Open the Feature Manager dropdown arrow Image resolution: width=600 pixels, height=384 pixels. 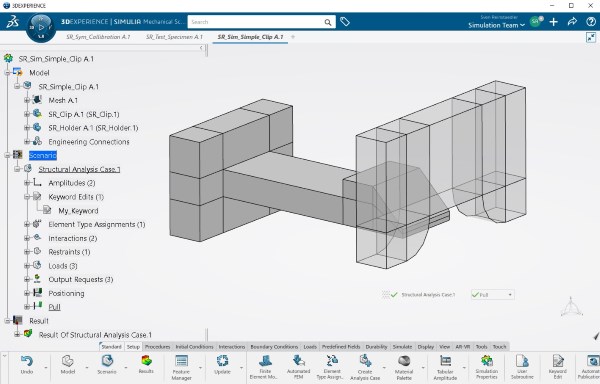[201, 368]
